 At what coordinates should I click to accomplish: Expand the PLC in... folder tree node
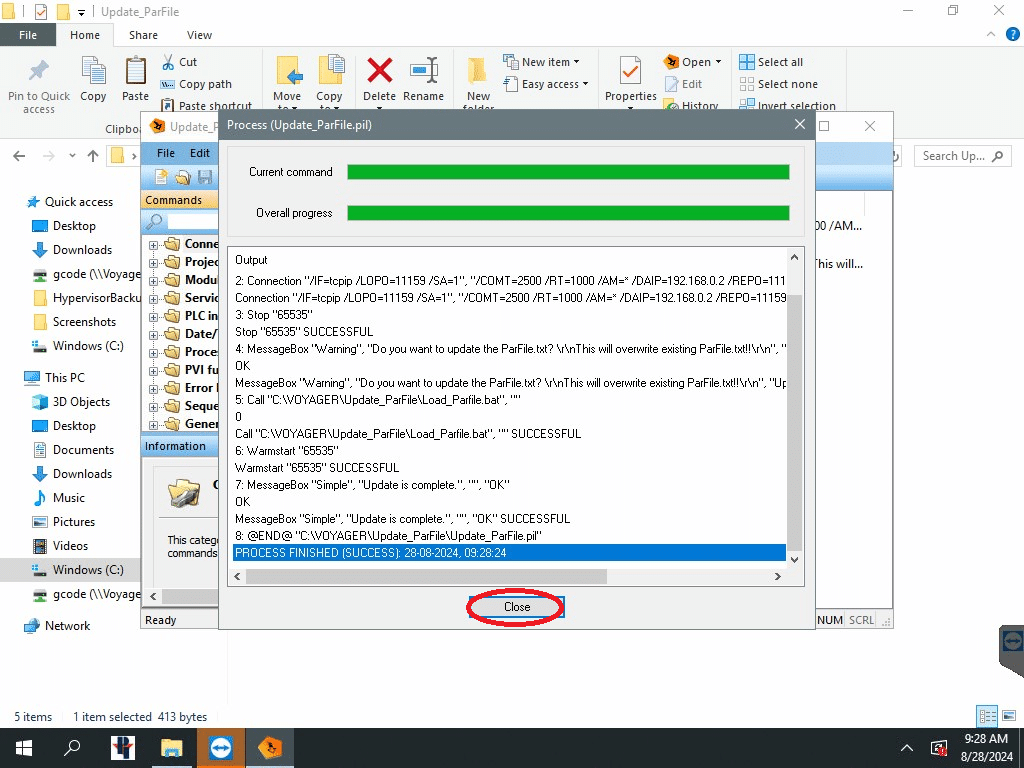(153, 316)
